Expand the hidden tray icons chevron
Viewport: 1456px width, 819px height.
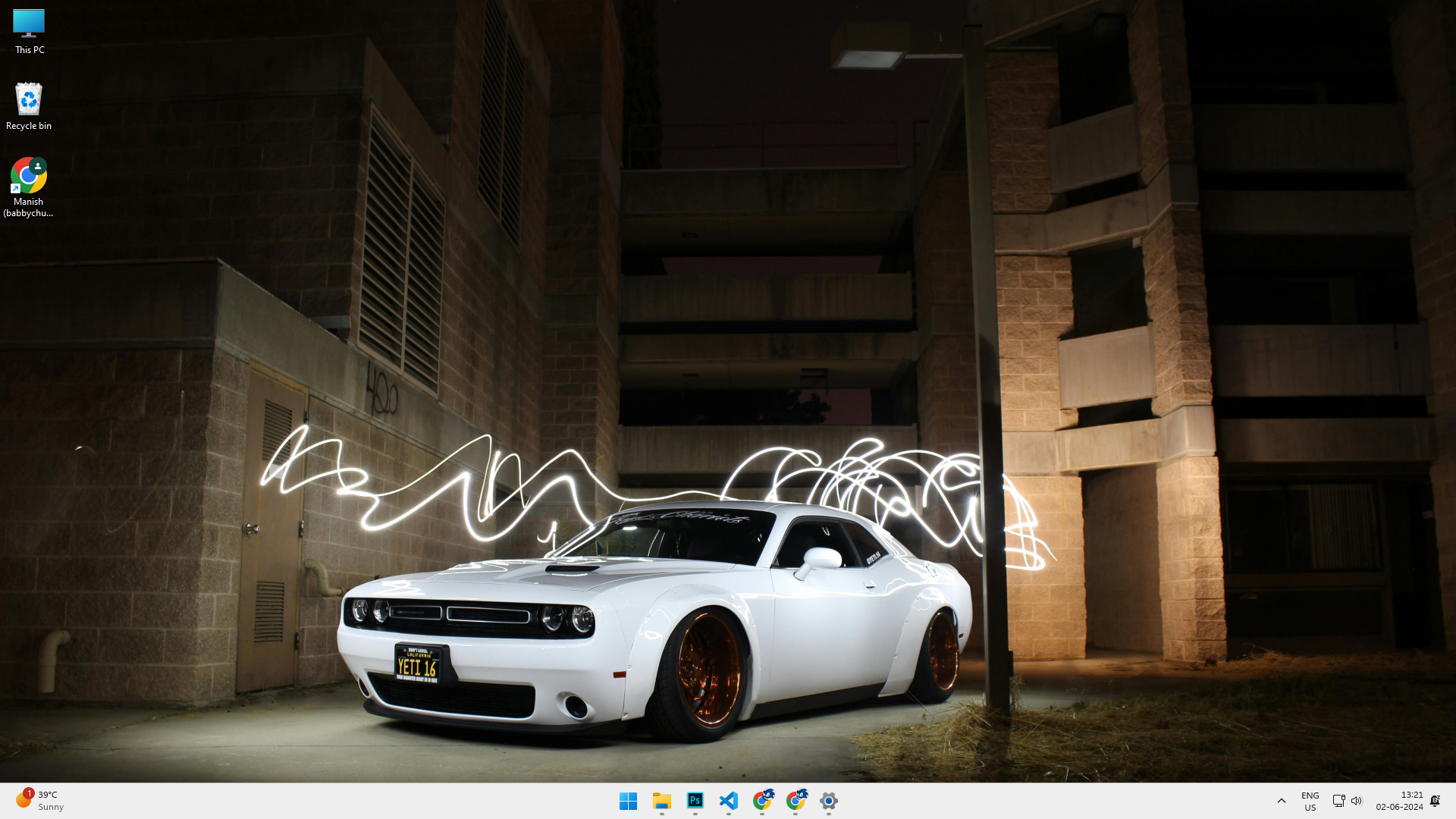point(1282,801)
